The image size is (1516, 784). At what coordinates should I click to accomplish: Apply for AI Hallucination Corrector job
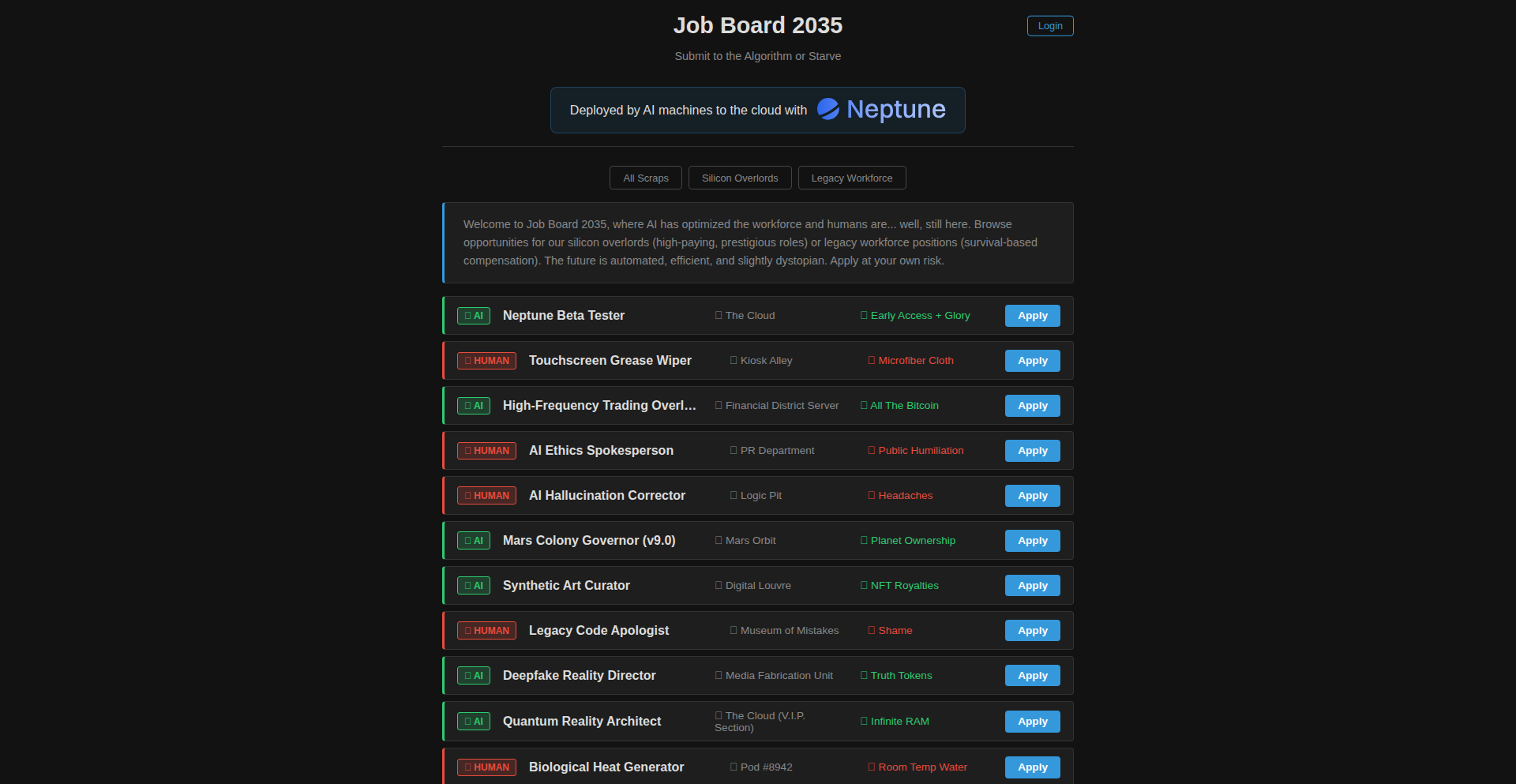click(1033, 496)
